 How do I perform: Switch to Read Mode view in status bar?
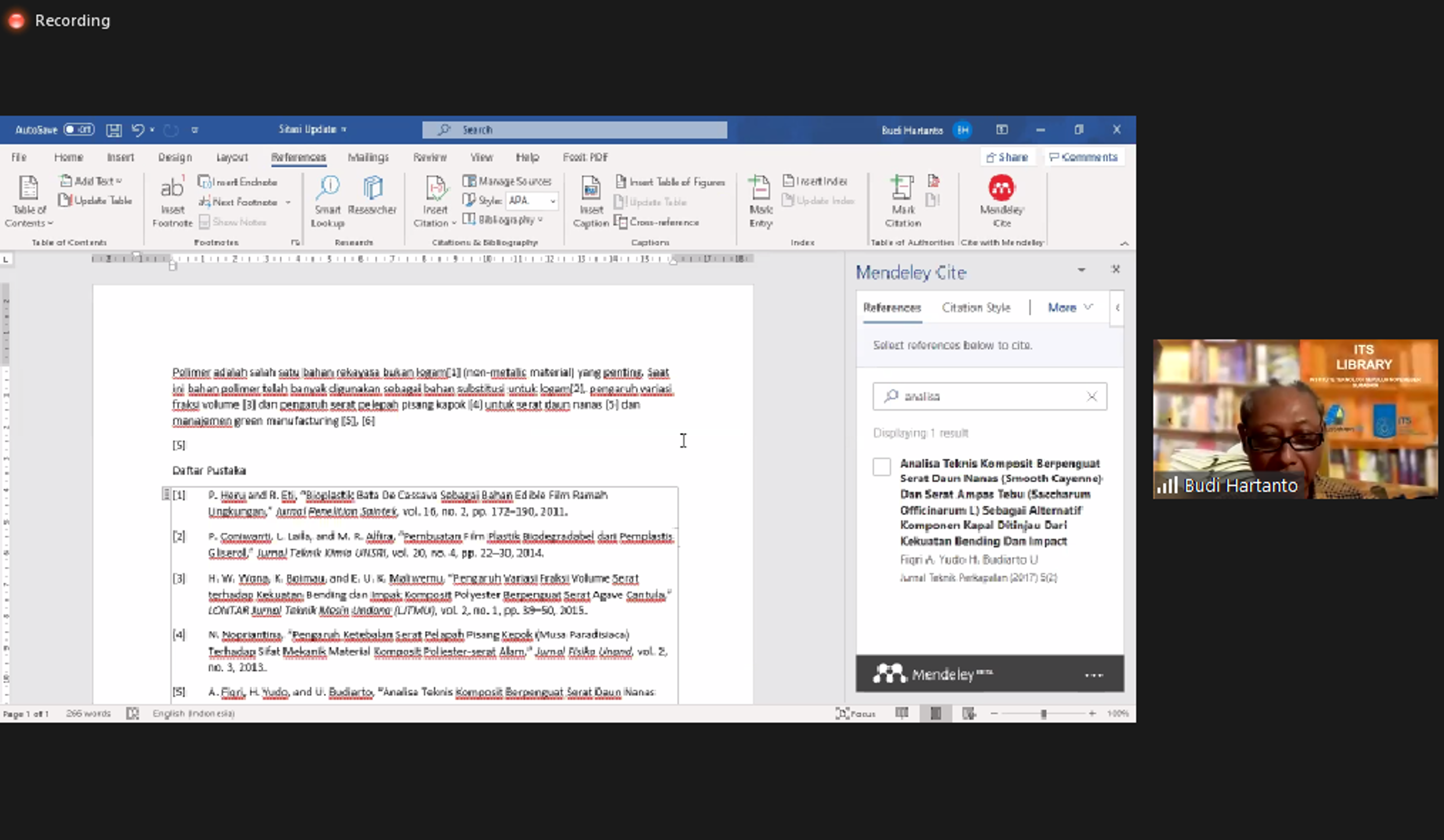(x=901, y=713)
